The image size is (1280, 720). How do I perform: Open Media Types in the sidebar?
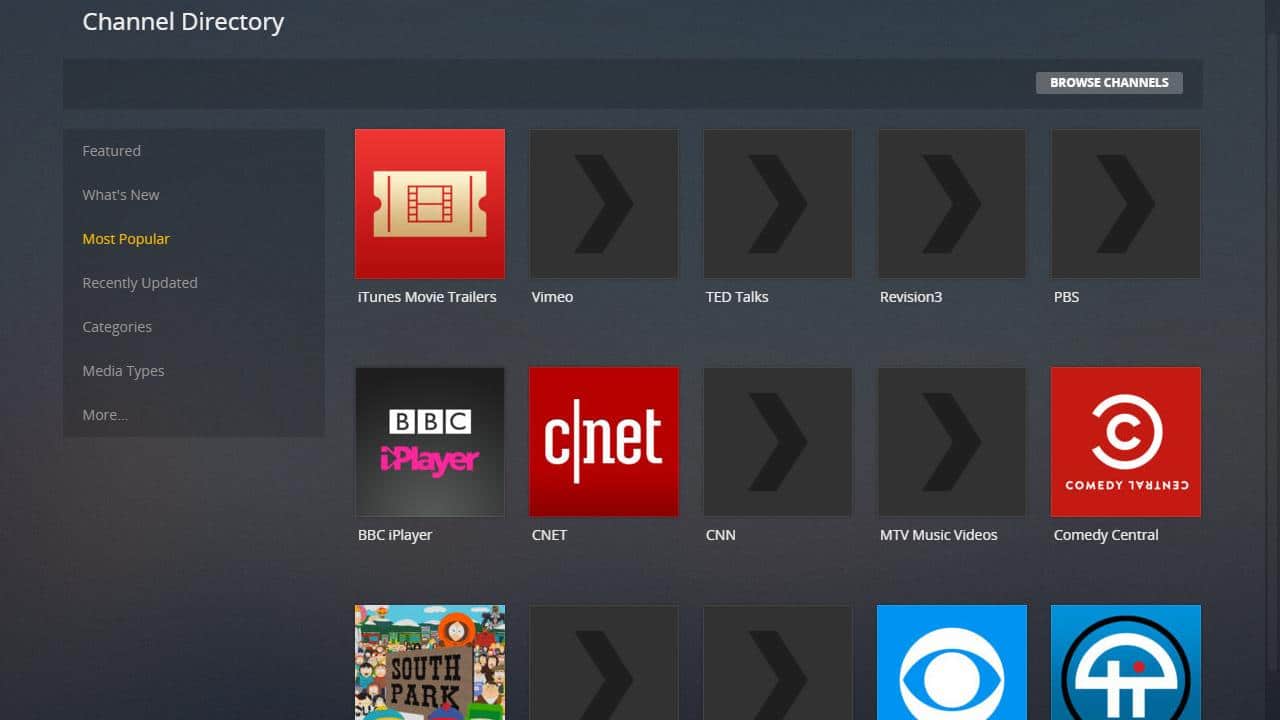click(x=123, y=371)
